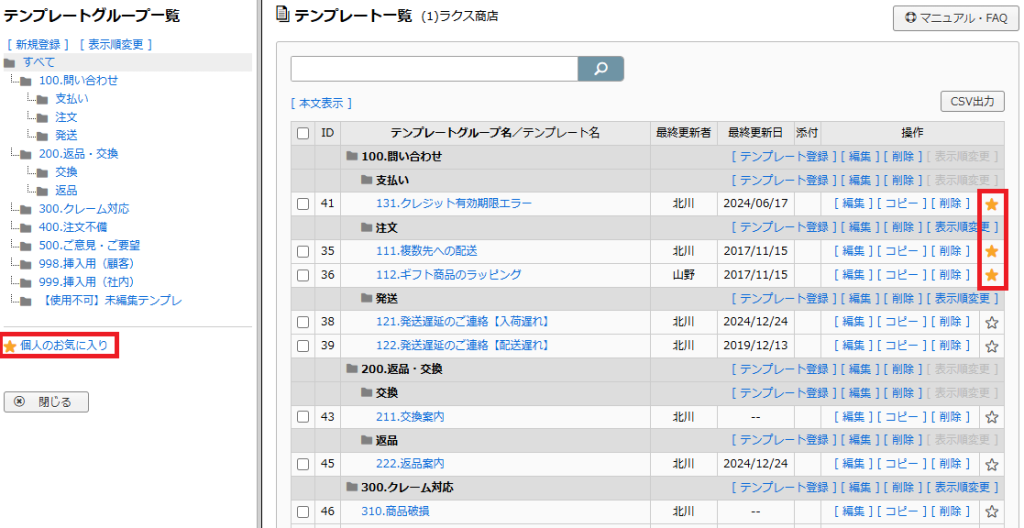The image size is (1024, 528).
Task: Select すべて root folder in tree
Action: tap(39, 62)
